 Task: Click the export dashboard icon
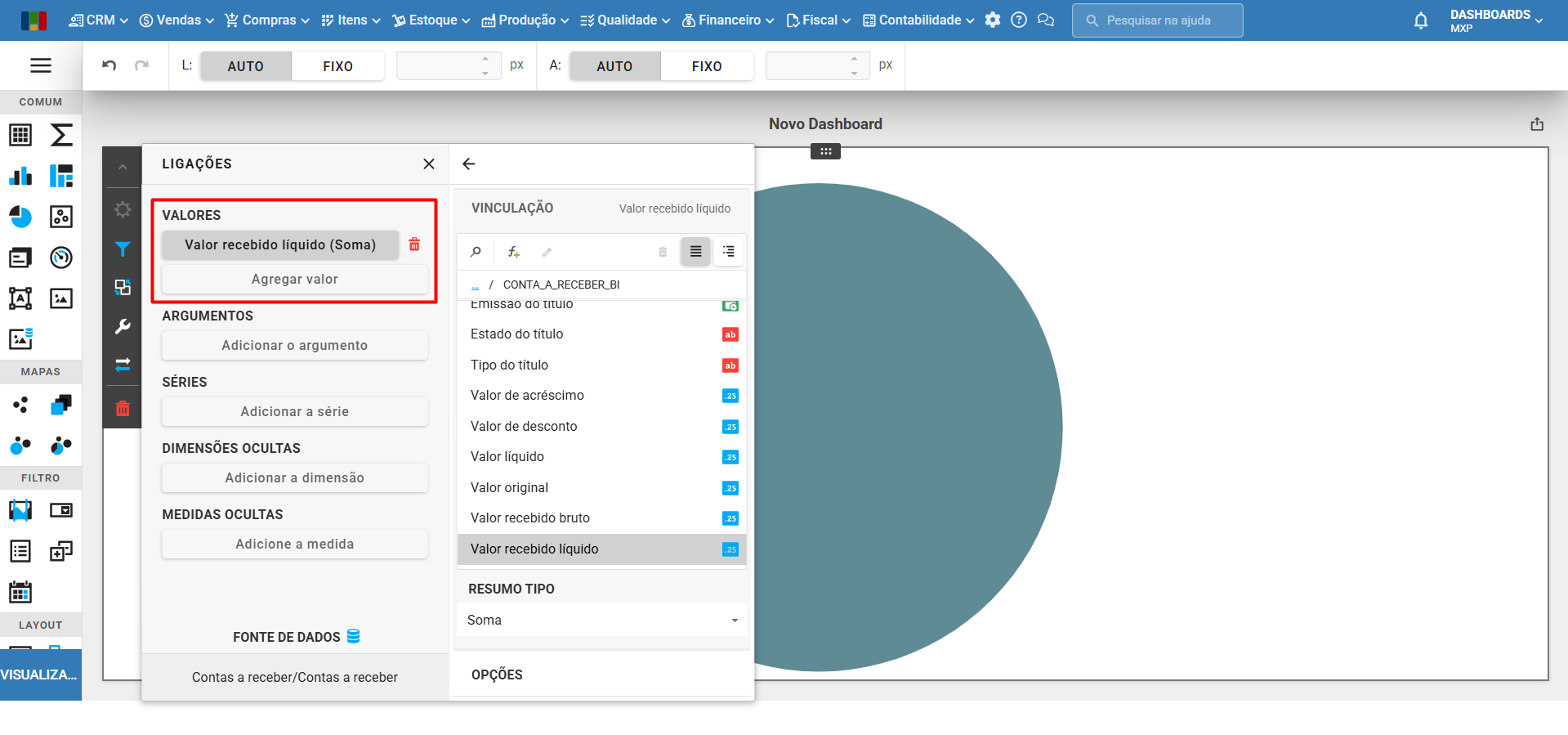pos(1537,124)
